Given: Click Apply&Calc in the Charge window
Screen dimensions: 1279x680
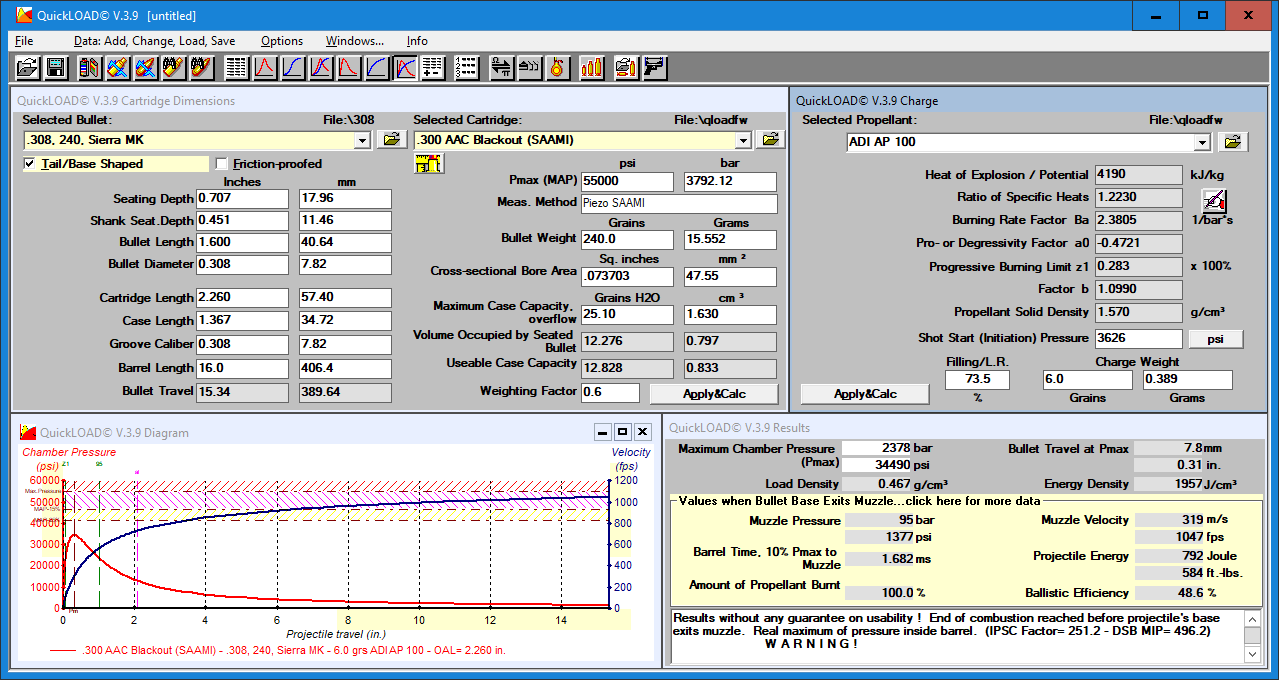Looking at the screenshot, I should pyautogui.click(x=865, y=394).
